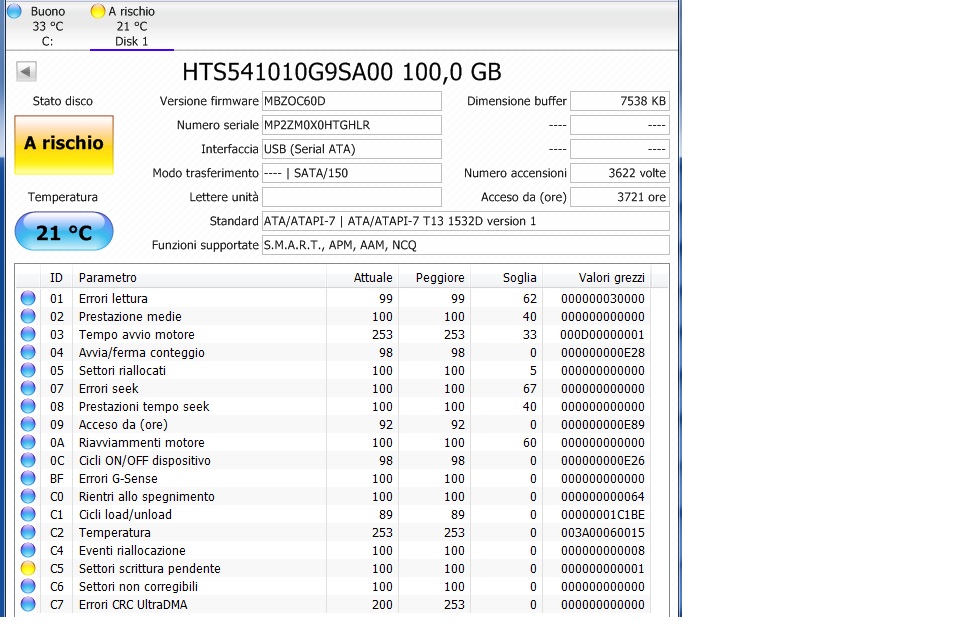963x624 pixels.
Task: Click the empty Lettere unità field
Action: pyautogui.click(x=351, y=197)
